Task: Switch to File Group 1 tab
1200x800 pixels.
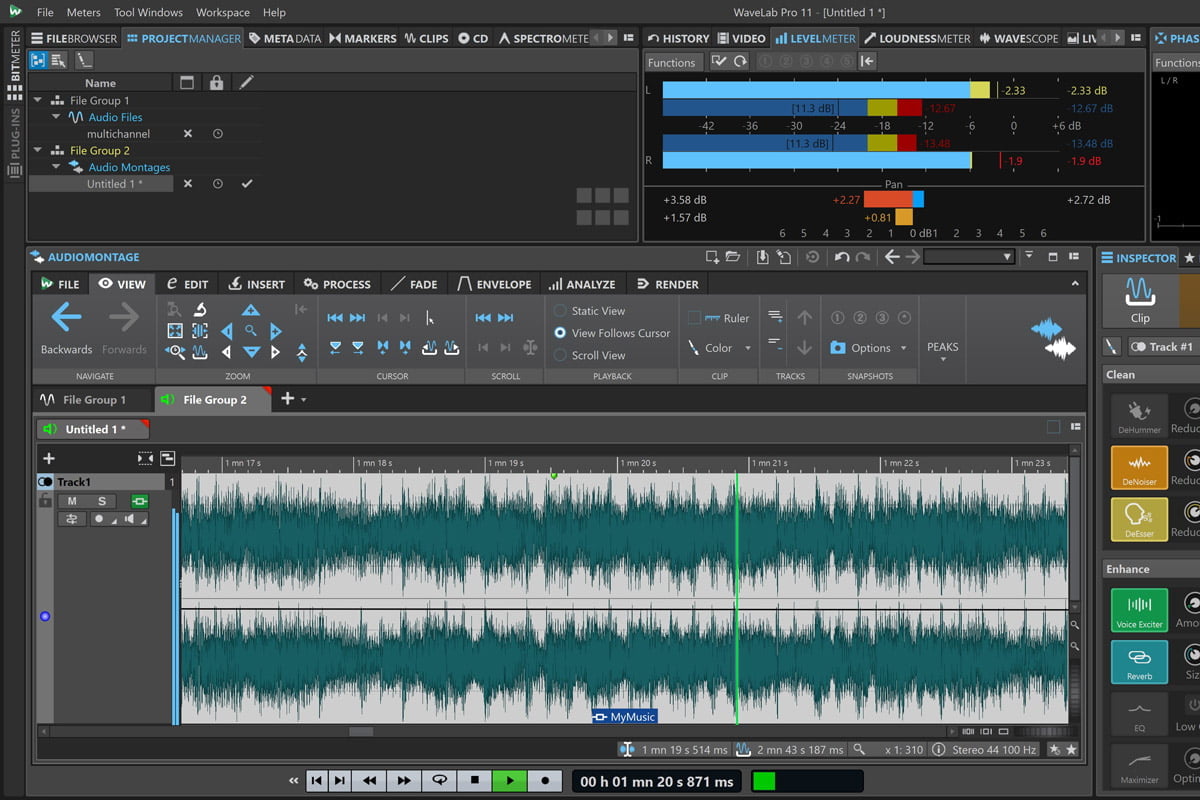Action: (x=93, y=400)
